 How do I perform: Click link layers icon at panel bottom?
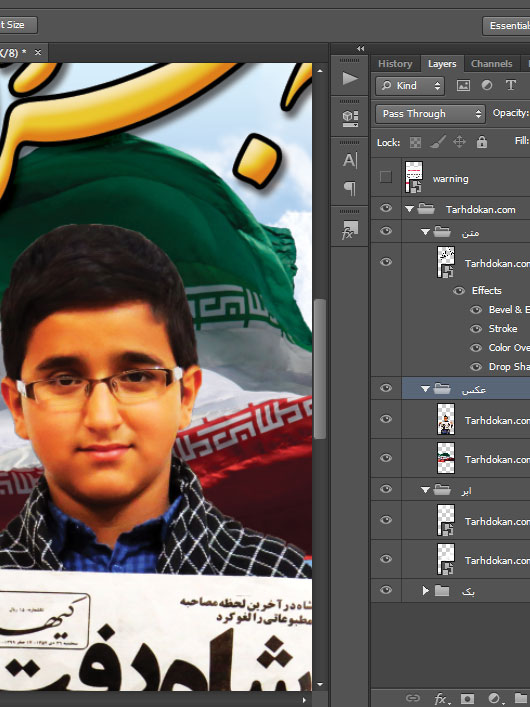[x=412, y=698]
